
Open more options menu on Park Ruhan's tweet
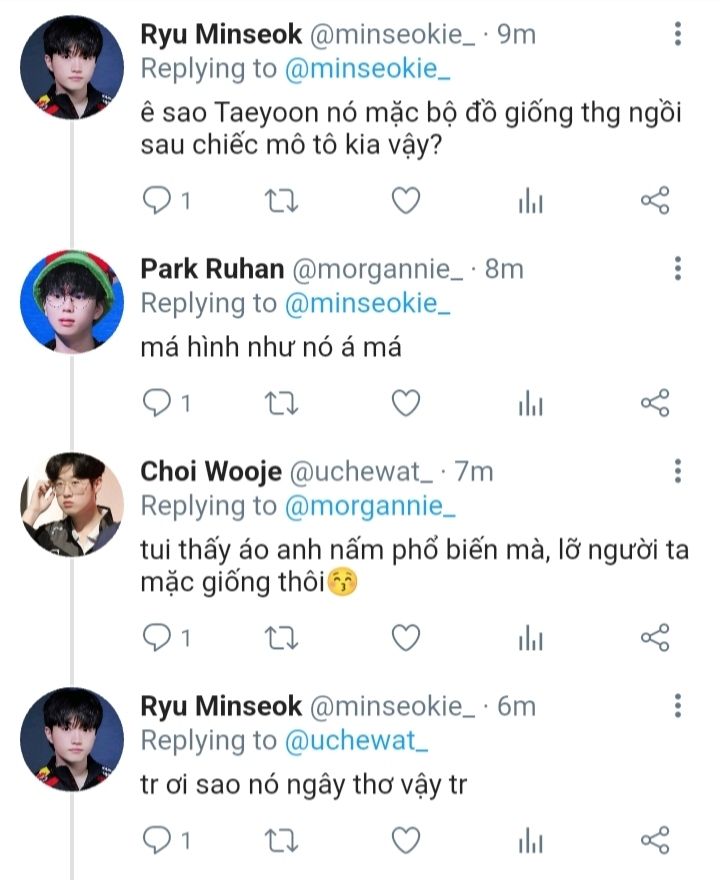(x=678, y=269)
